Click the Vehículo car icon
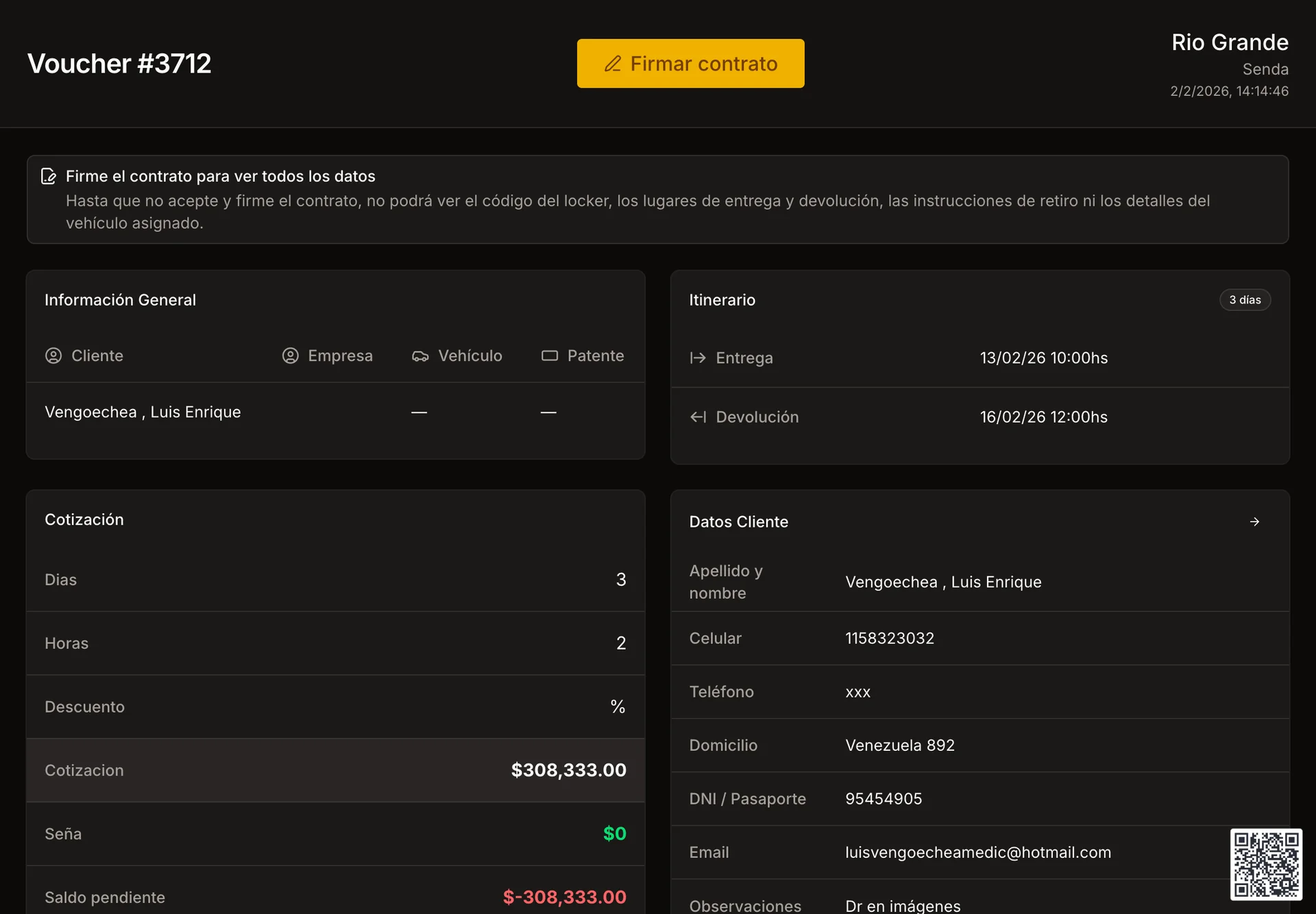This screenshot has height=914, width=1316. point(420,356)
